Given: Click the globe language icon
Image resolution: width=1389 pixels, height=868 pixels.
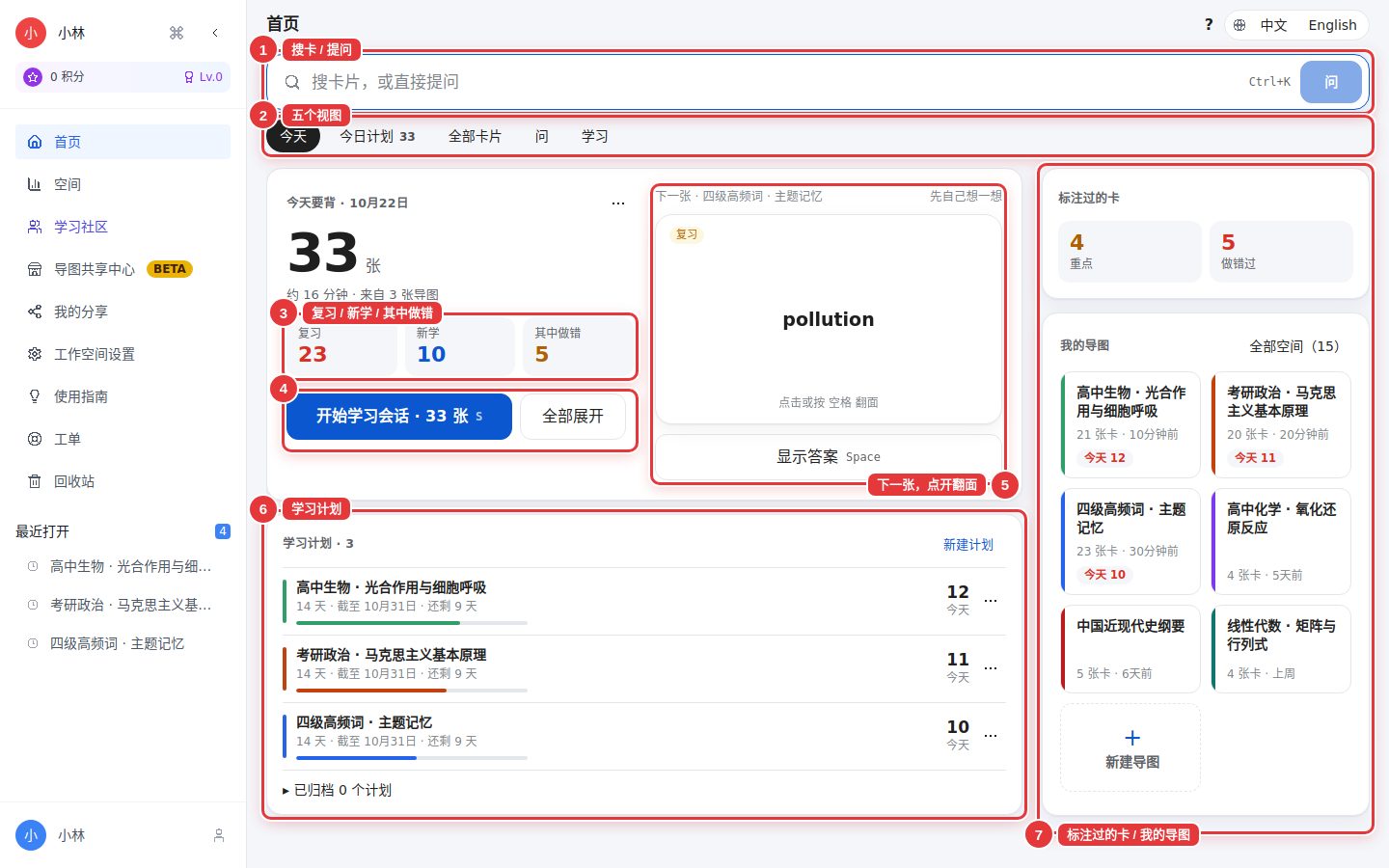Looking at the screenshot, I should (x=1239, y=25).
